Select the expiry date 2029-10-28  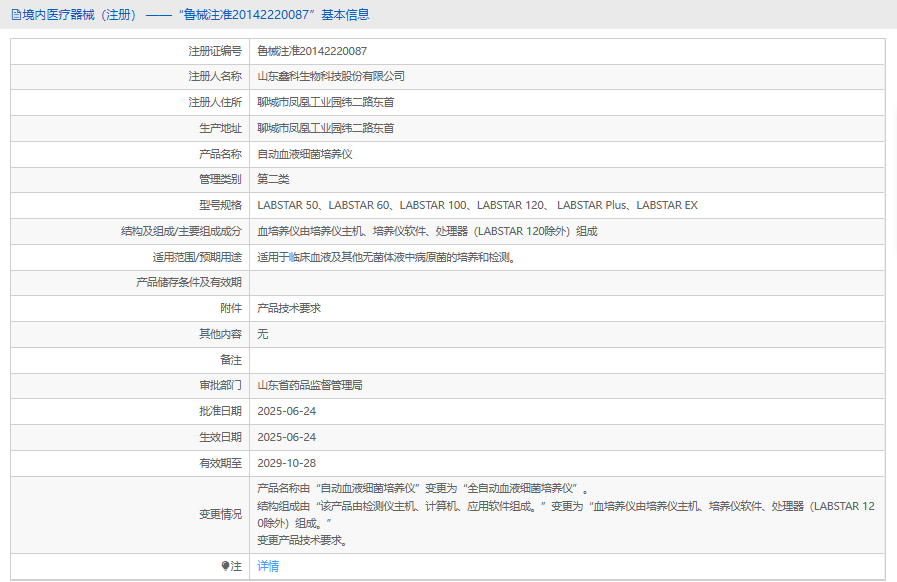click(x=287, y=463)
